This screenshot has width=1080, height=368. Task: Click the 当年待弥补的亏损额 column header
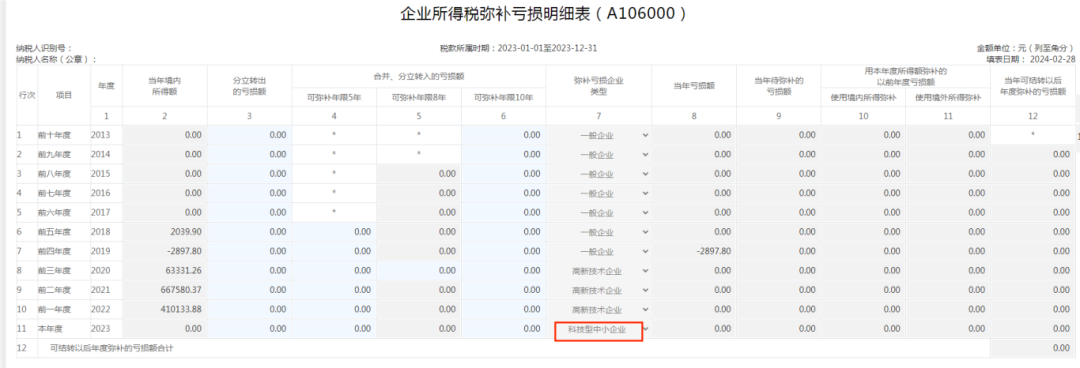point(779,85)
